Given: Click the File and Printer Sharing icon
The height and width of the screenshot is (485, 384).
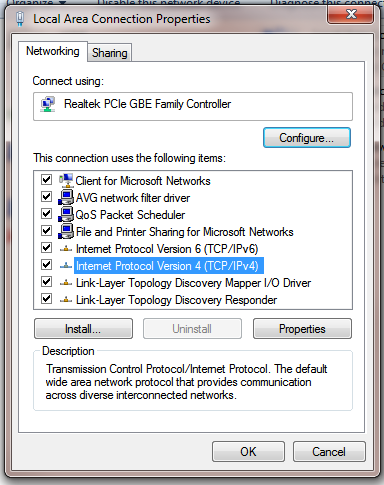Looking at the screenshot, I should point(66,231).
